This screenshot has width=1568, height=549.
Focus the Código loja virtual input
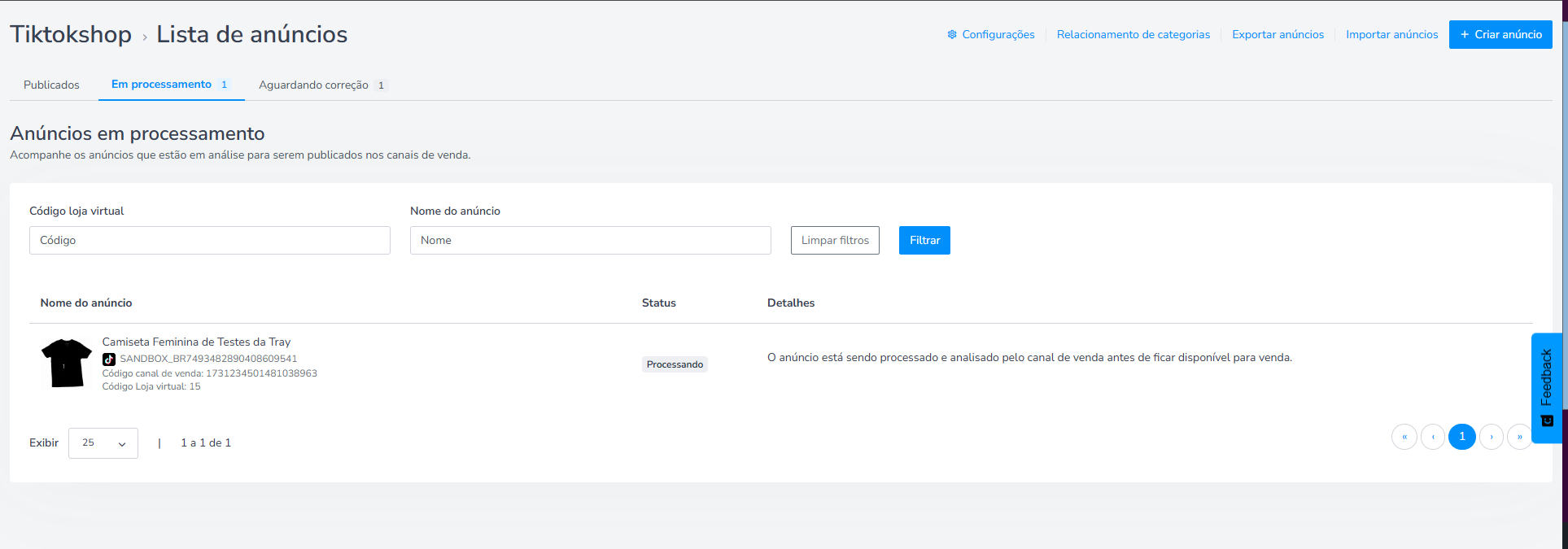[x=210, y=240]
